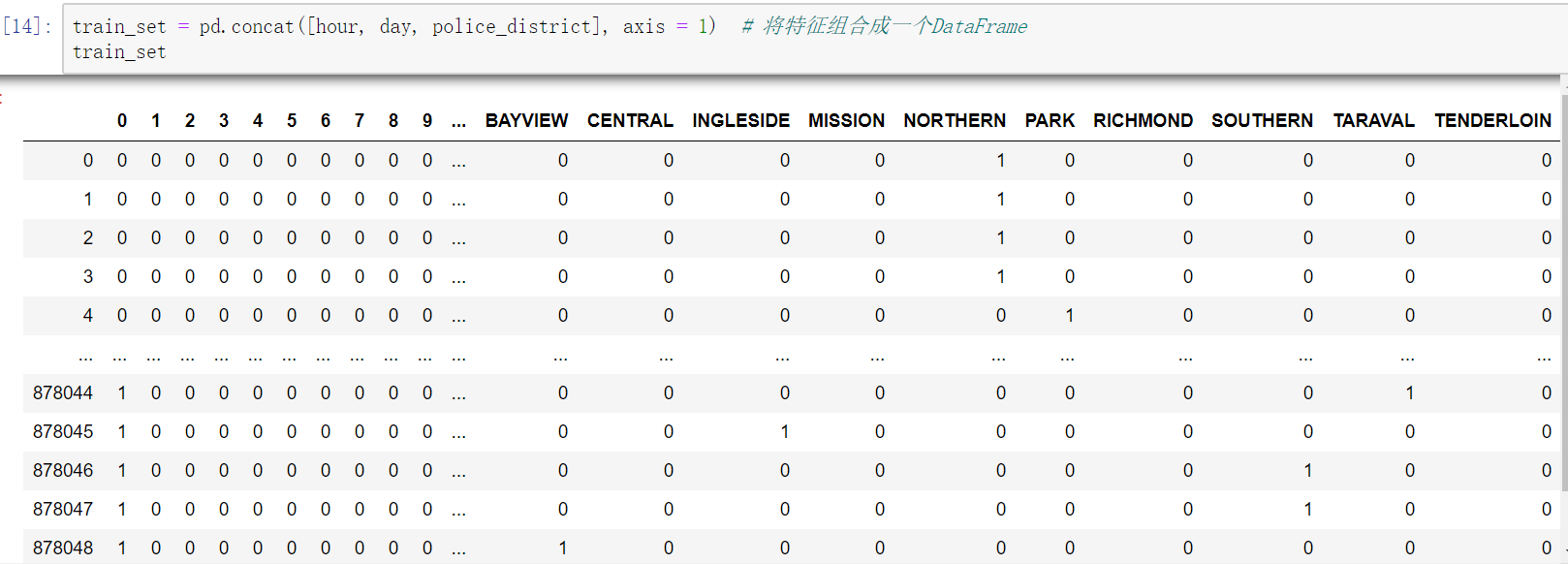Screen dimensions: 1568x564
Task: Click the train_set output line in the cell
Action: [x=119, y=52]
